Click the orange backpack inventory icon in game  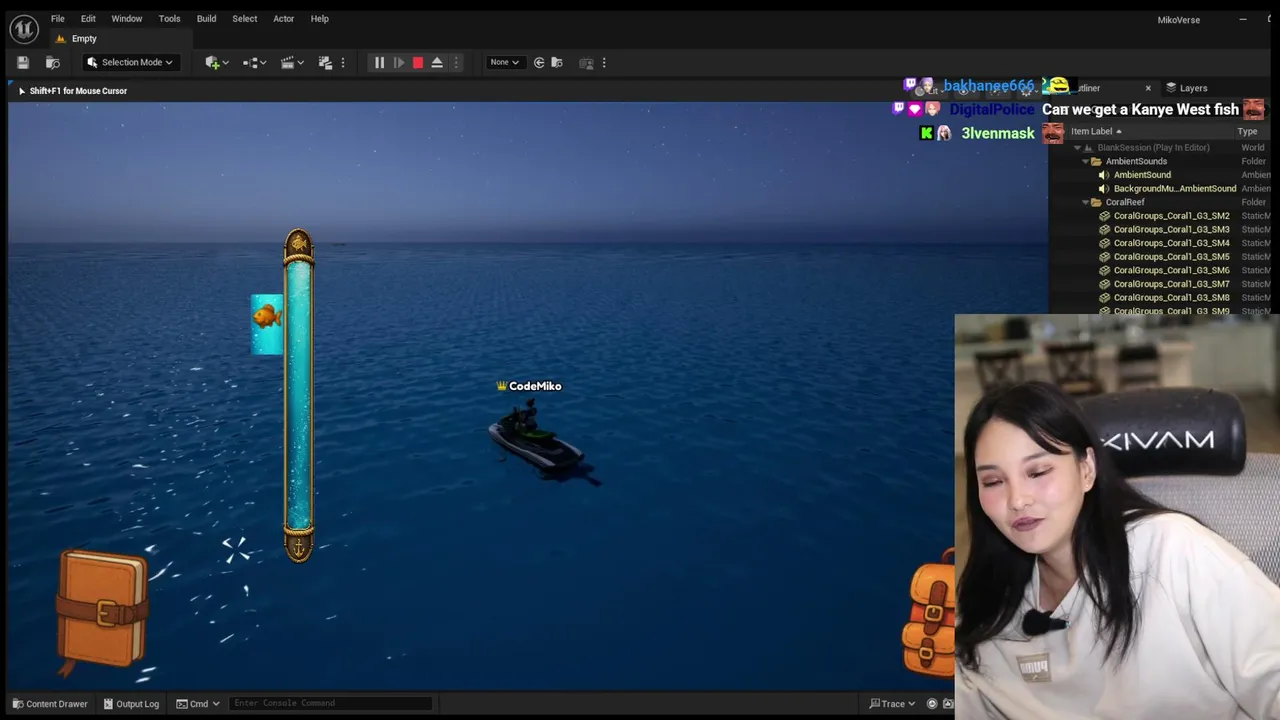[929, 615]
